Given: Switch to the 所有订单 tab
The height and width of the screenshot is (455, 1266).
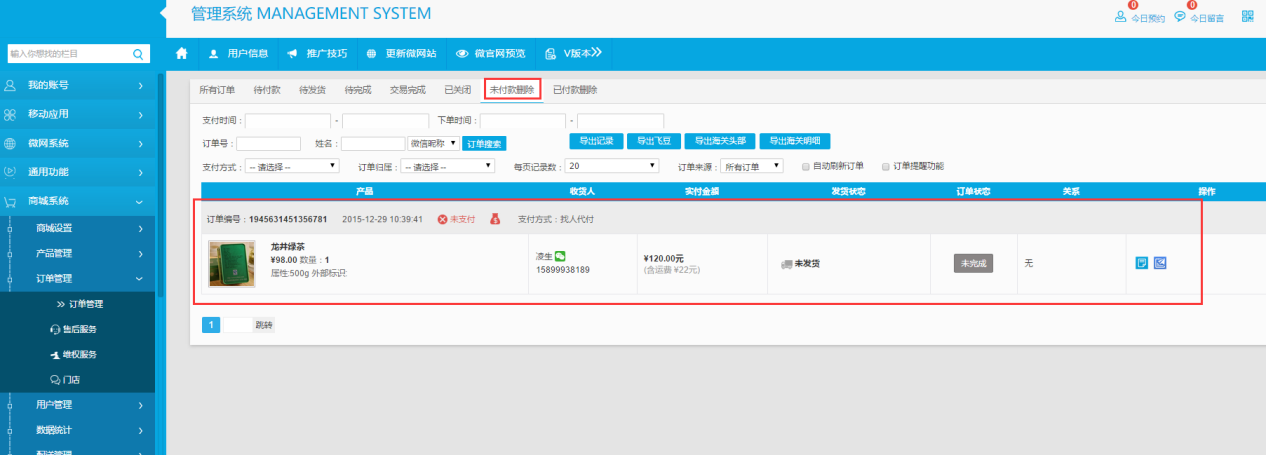Looking at the screenshot, I should click(217, 90).
